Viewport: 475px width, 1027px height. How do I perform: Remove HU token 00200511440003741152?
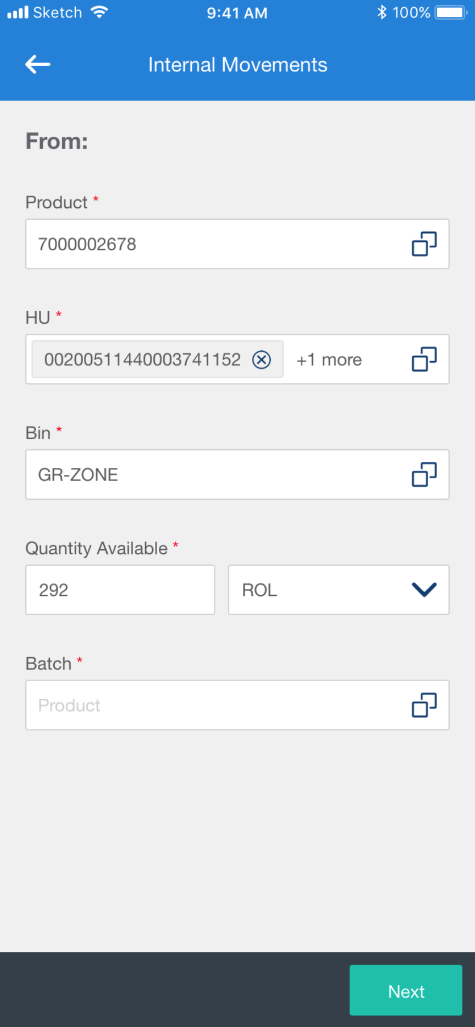click(261, 360)
